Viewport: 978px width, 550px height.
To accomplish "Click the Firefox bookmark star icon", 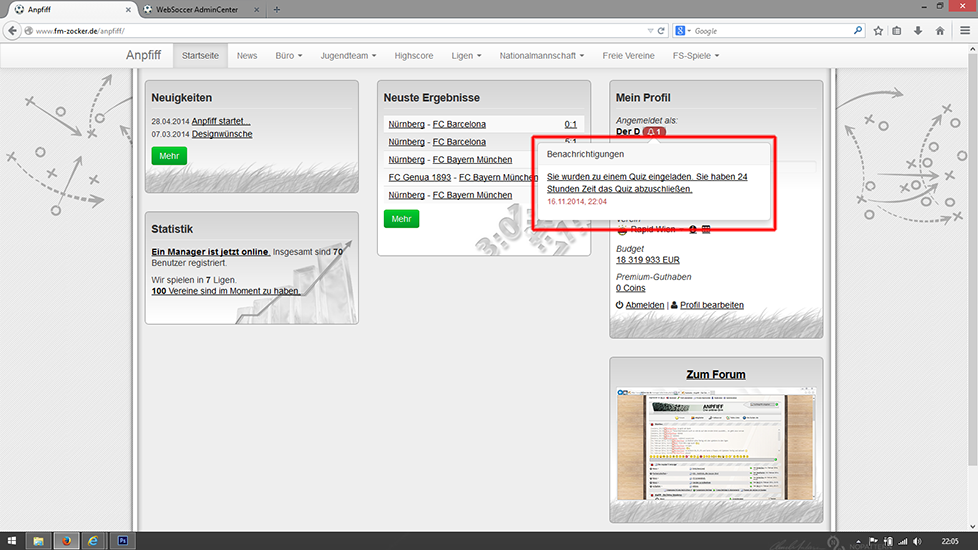I will pyautogui.click(x=877, y=31).
